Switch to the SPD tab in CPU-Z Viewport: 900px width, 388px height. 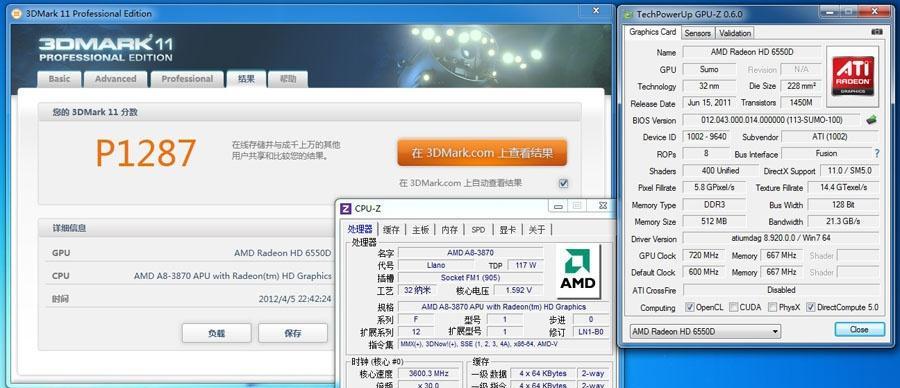[478, 230]
